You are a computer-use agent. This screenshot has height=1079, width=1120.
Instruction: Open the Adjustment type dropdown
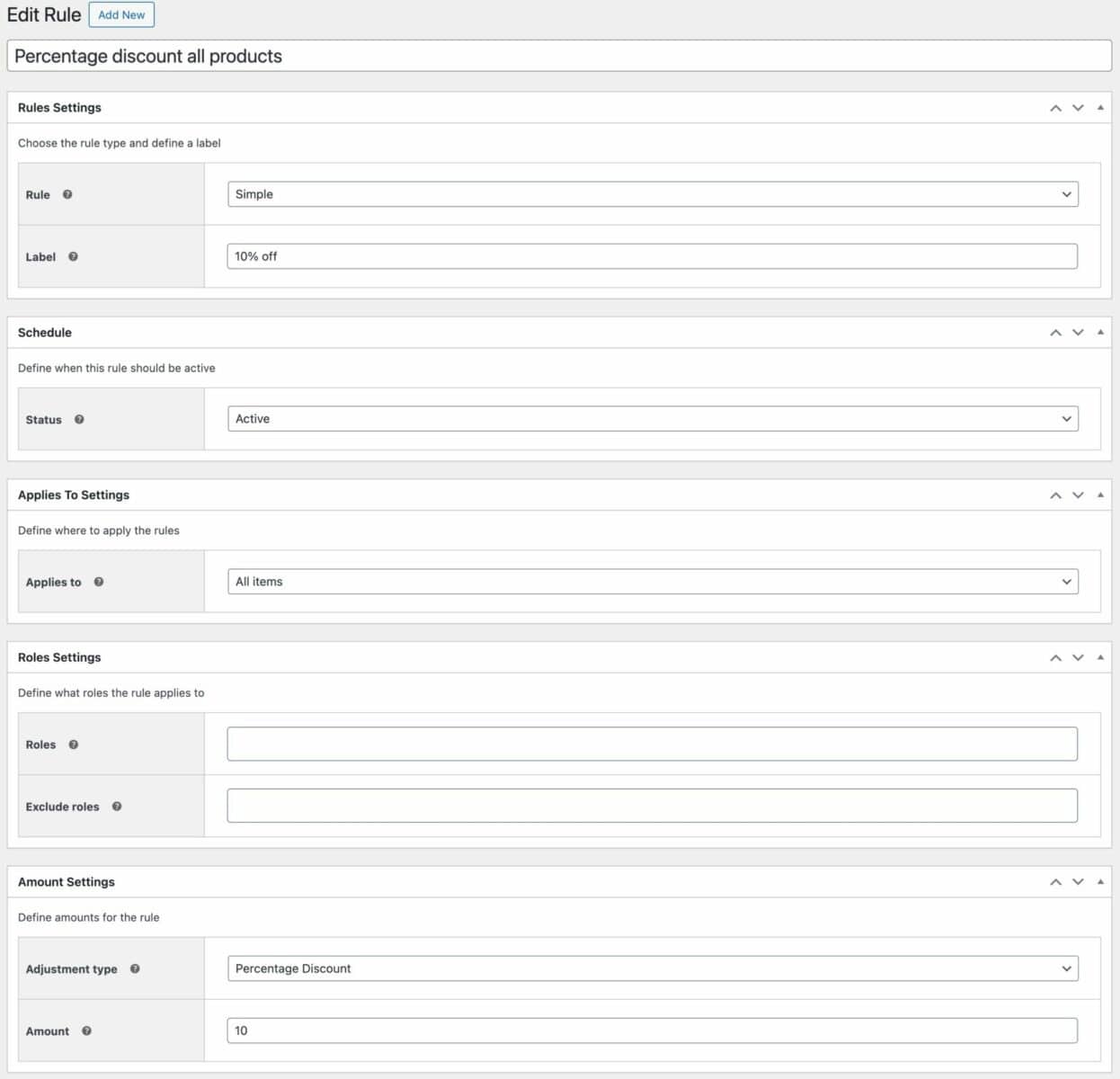click(x=653, y=968)
